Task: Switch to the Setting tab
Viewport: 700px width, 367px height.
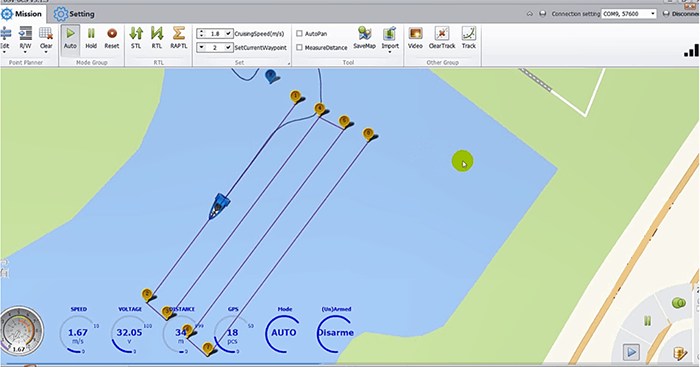Action: (x=74, y=14)
